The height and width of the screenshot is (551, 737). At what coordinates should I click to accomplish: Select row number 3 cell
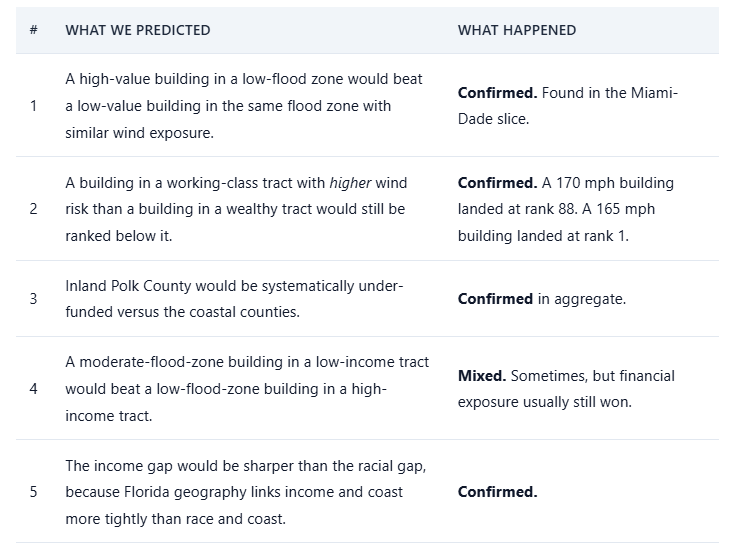pyautogui.click(x=33, y=299)
